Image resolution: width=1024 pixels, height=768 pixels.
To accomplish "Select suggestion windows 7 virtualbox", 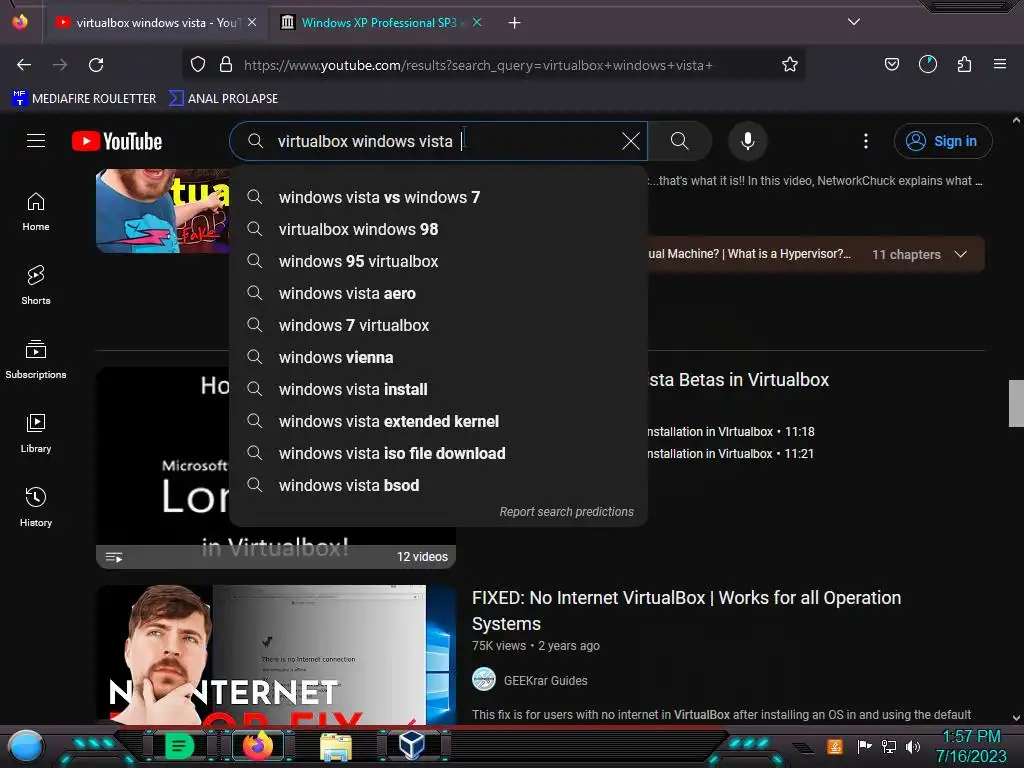I will point(438,325).
